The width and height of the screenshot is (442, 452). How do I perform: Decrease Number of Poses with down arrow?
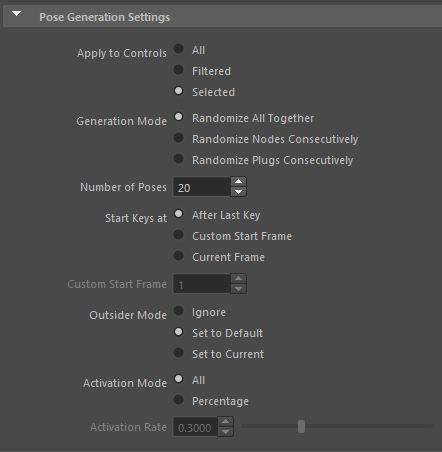coord(238,192)
